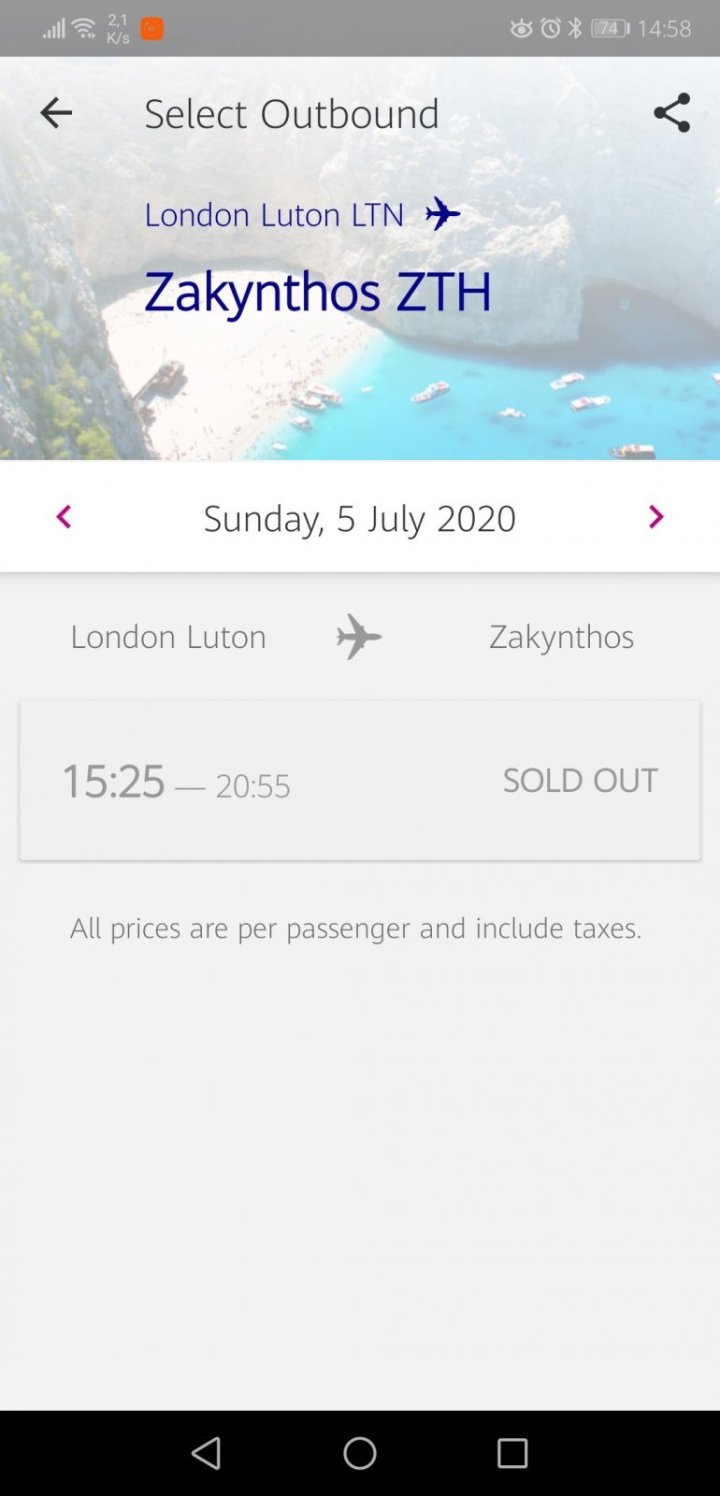Tap the alarm clock status icon
This screenshot has height=1496, width=720.
pos(551,29)
